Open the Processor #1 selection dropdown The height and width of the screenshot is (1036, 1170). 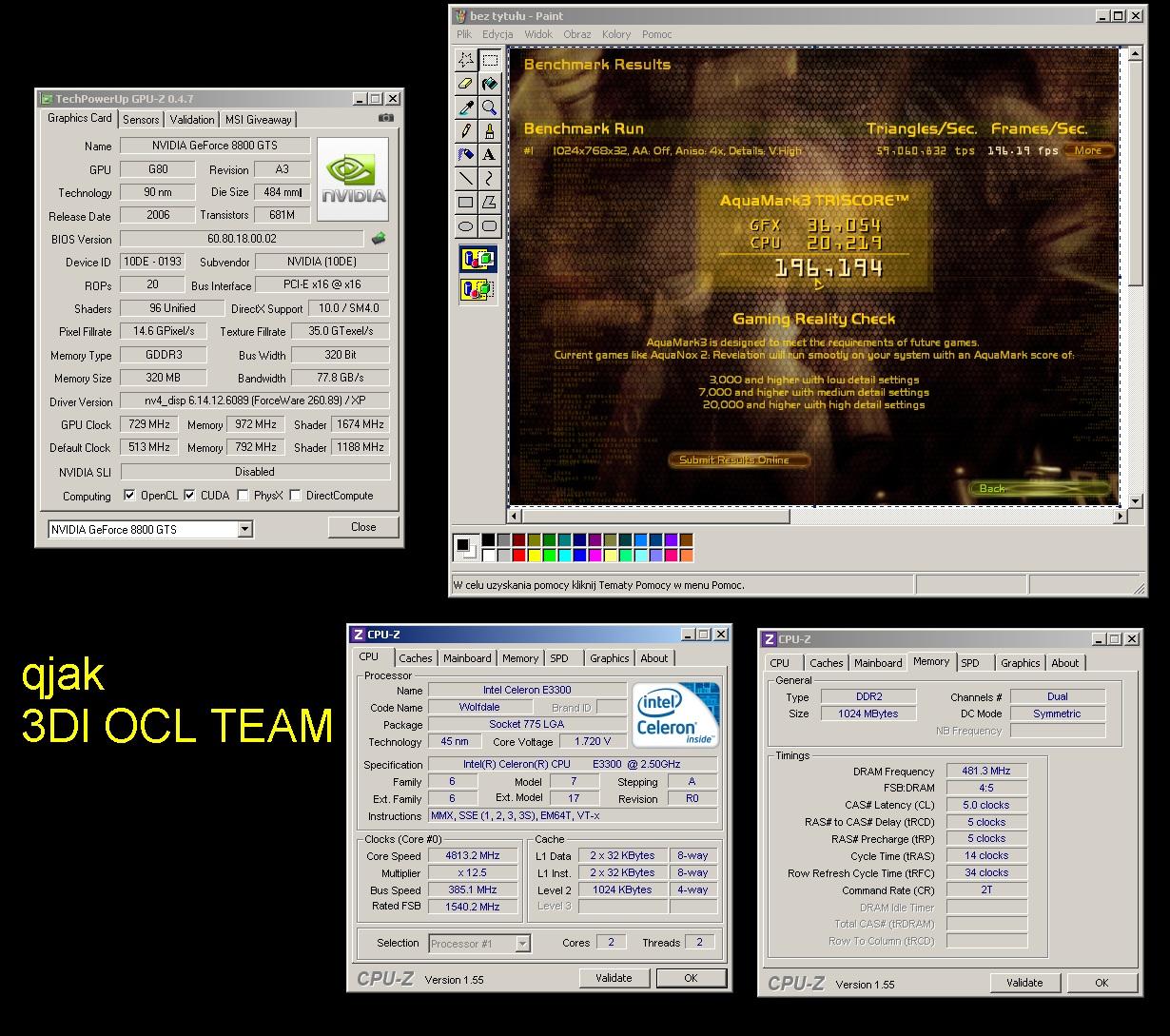pyautogui.click(x=522, y=944)
